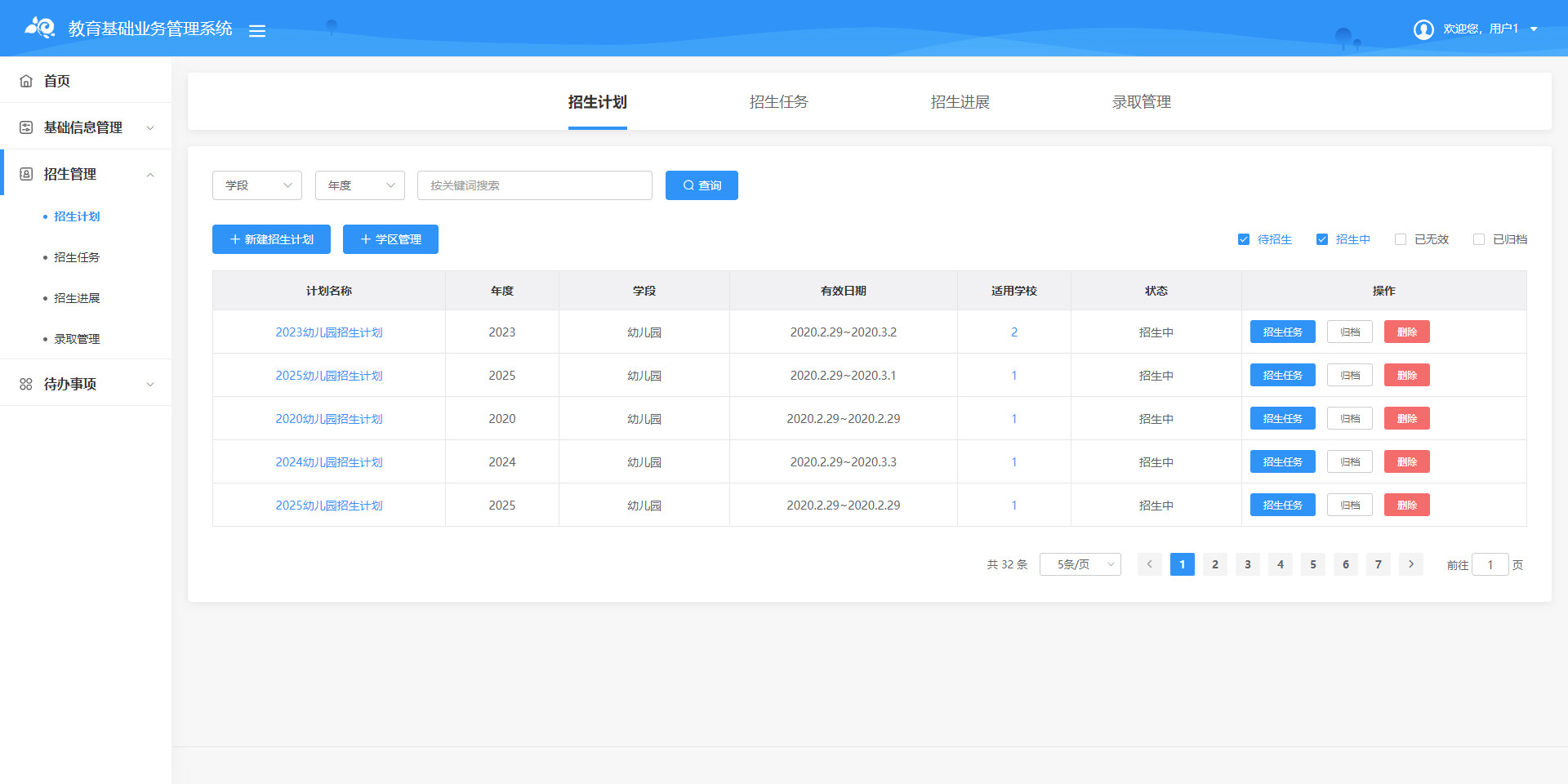The width and height of the screenshot is (1568, 784).
Task: Switch to the 招生进展 top tab
Action: pyautogui.click(x=960, y=102)
